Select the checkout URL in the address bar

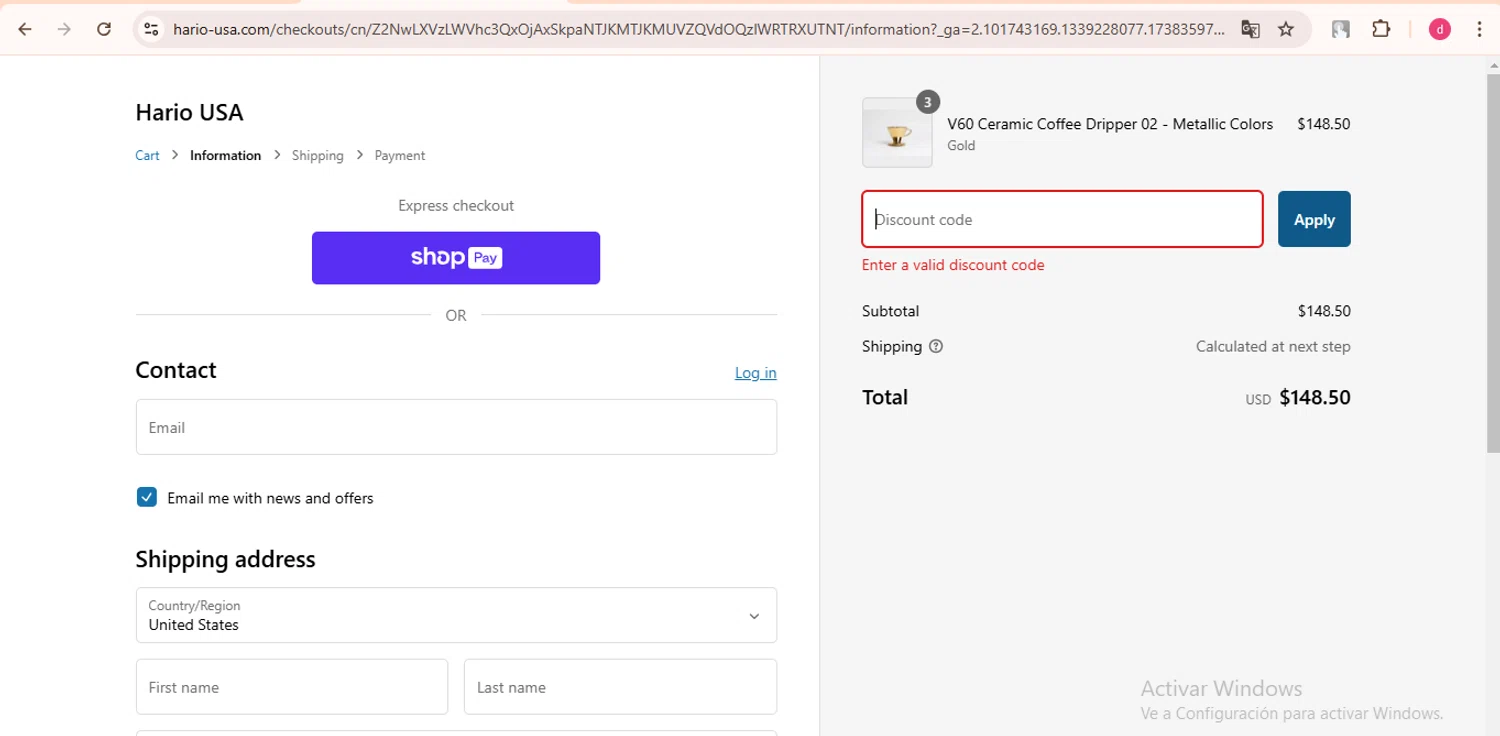tap(698, 29)
